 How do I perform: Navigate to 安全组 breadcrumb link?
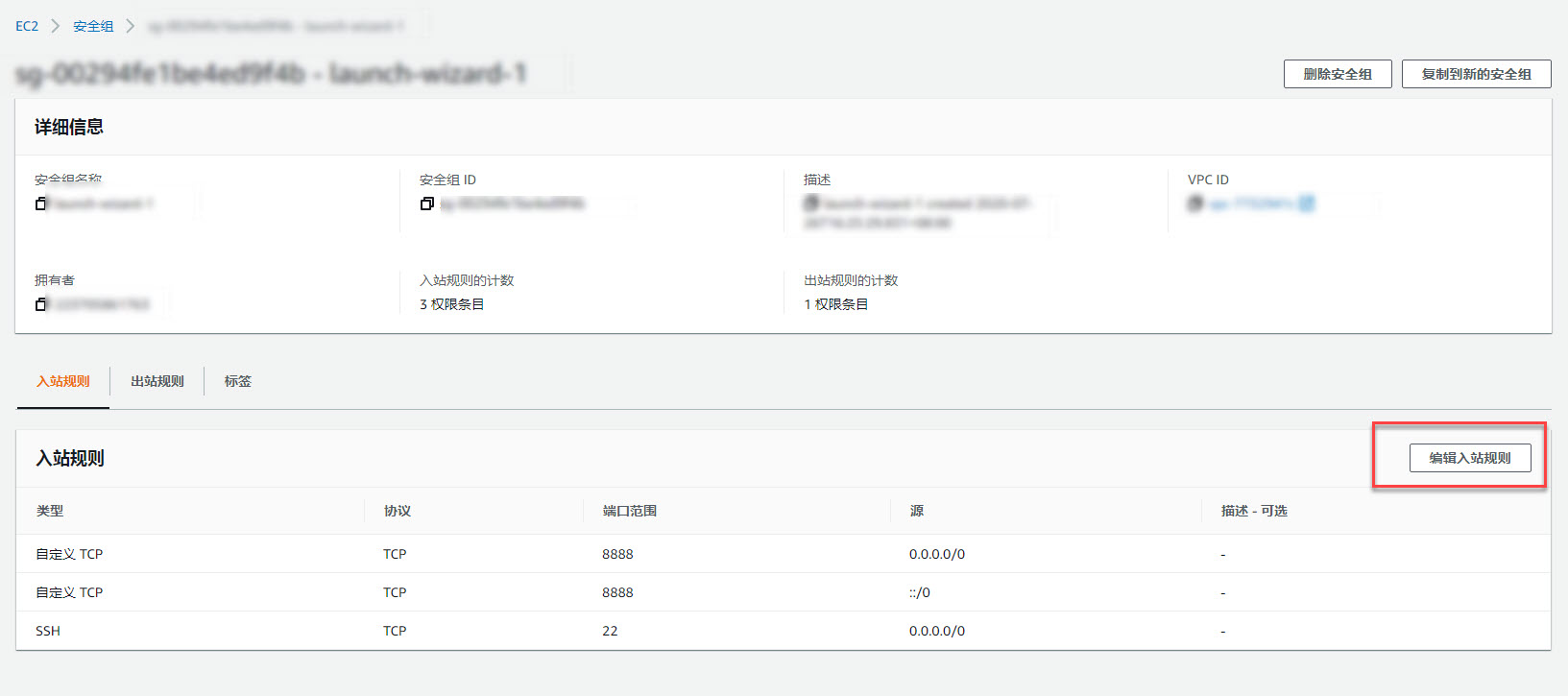click(93, 26)
